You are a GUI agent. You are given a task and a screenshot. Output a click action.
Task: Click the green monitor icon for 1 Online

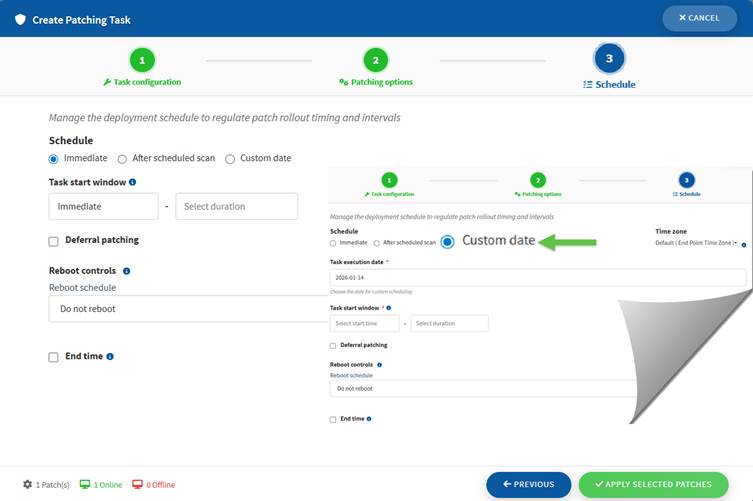(x=85, y=485)
